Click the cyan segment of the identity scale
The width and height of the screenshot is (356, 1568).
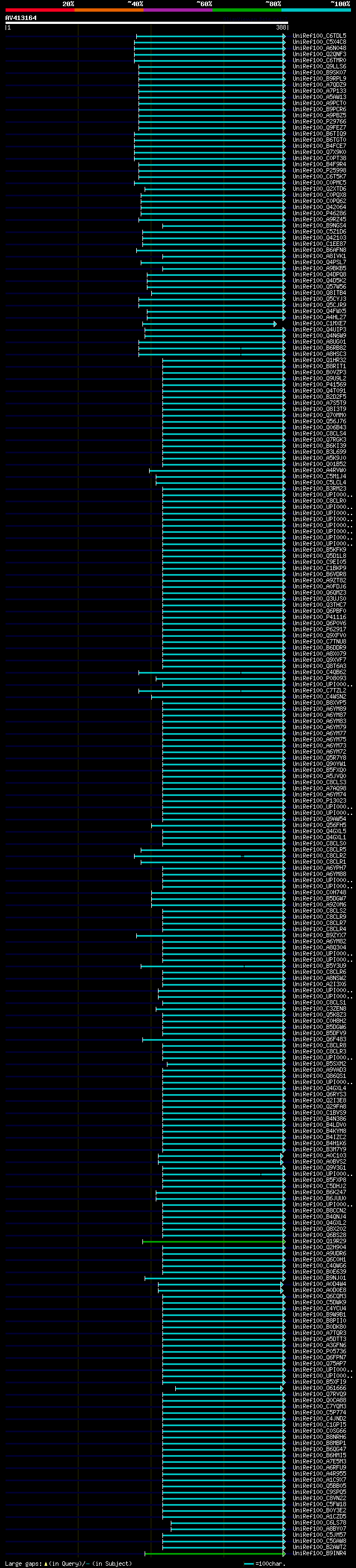(x=316, y=10)
